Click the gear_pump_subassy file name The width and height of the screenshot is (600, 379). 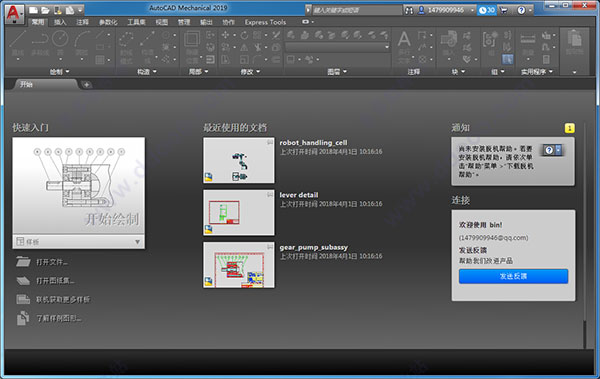313,247
